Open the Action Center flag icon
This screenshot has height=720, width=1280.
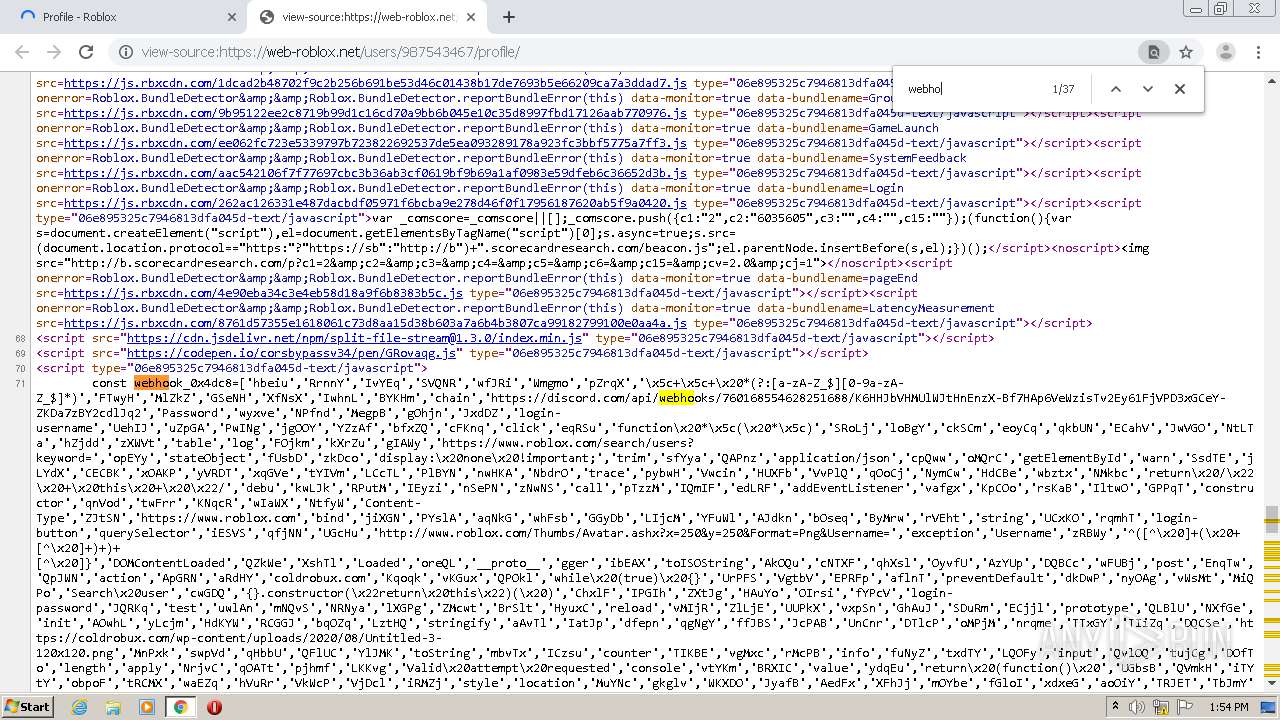click(1187, 707)
